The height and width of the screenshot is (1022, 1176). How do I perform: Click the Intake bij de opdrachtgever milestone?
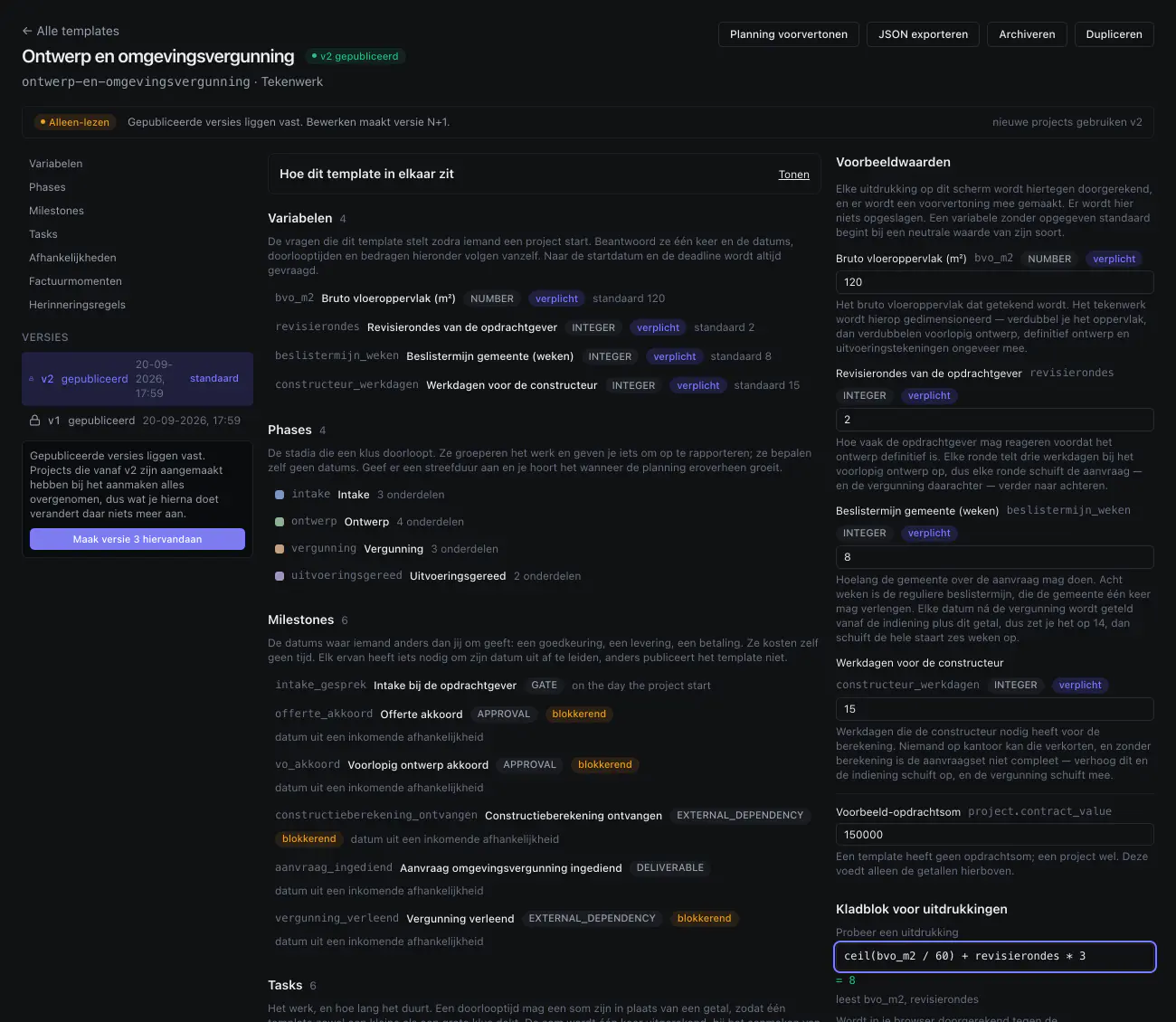[445, 686]
